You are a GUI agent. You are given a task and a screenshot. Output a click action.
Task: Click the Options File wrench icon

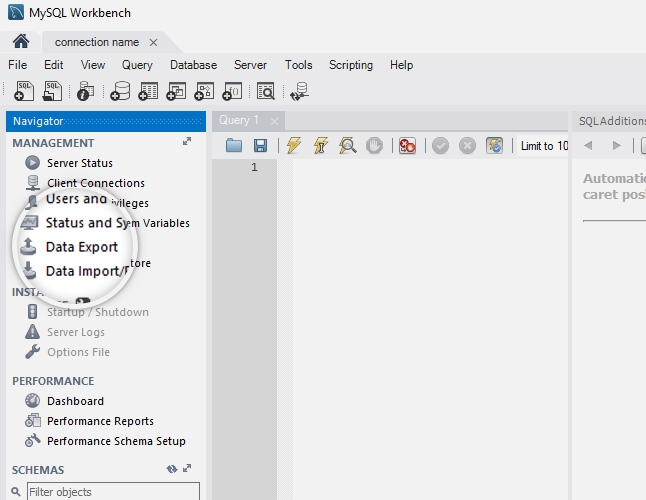[32, 352]
